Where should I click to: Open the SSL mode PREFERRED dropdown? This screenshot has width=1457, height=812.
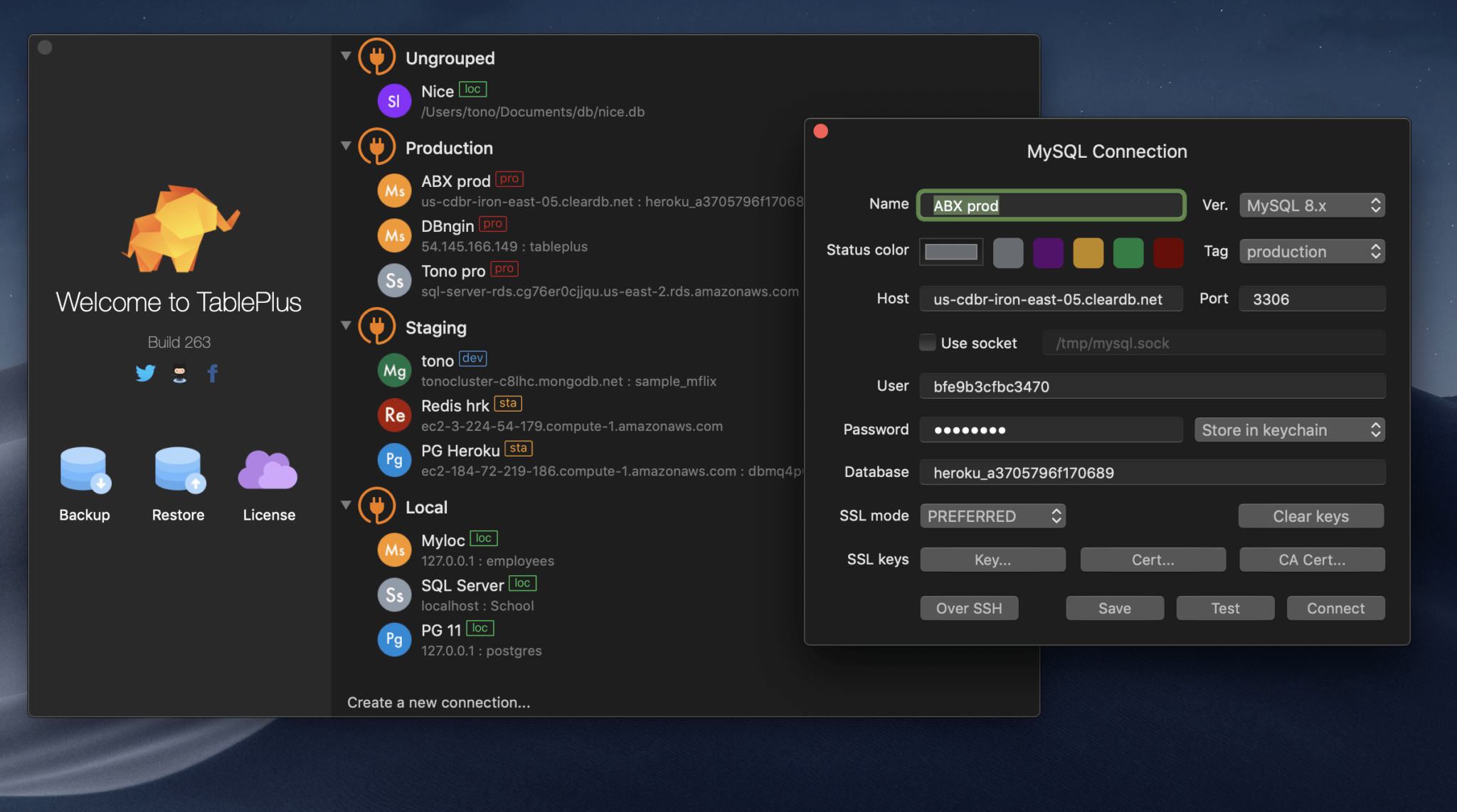tap(993, 515)
